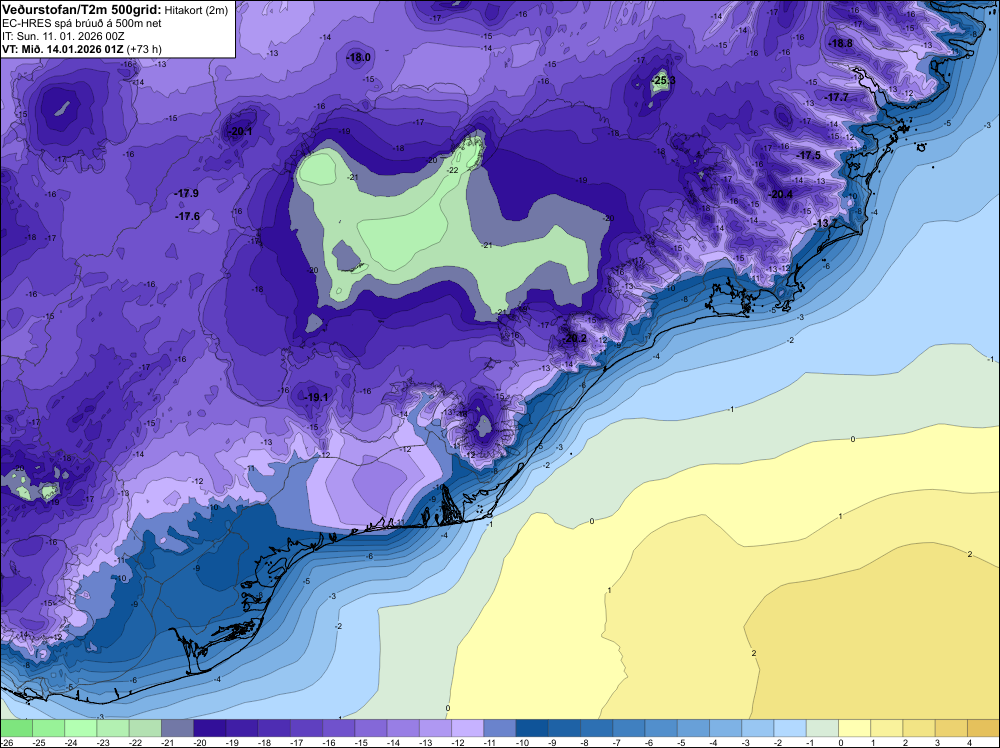Click the bold -19.1 temperature value

pyautogui.click(x=316, y=397)
